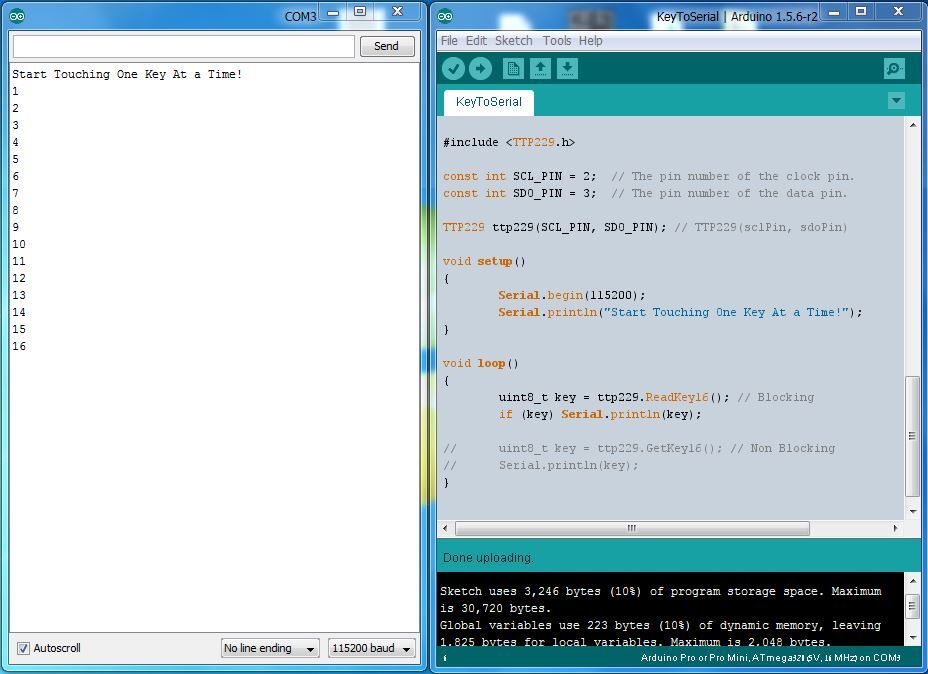928x674 pixels.
Task: Click the Serial.println Start Touching code line
Action: (x=680, y=312)
